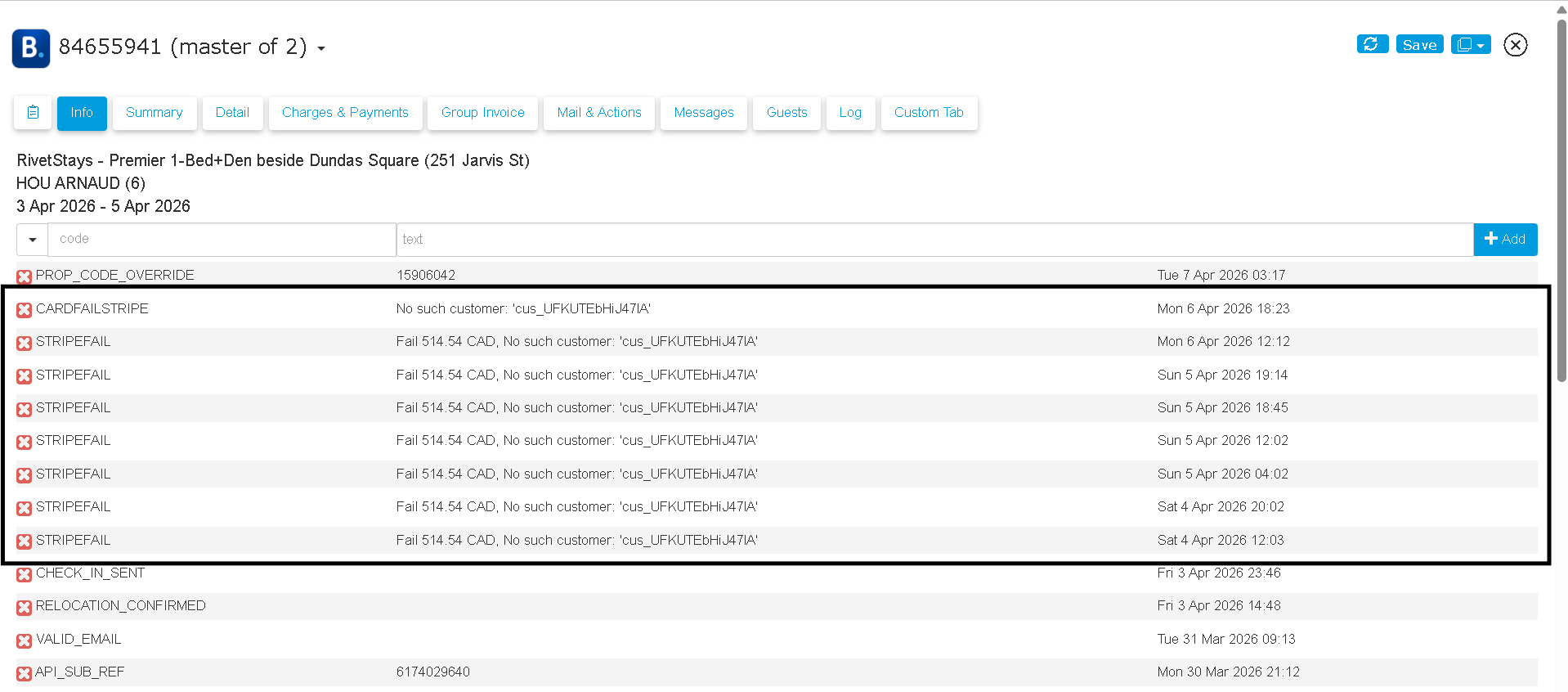The width and height of the screenshot is (1568, 692).
Task: Remove the CARDFAILSTRIPE entry via its red X
Action: pos(25,310)
